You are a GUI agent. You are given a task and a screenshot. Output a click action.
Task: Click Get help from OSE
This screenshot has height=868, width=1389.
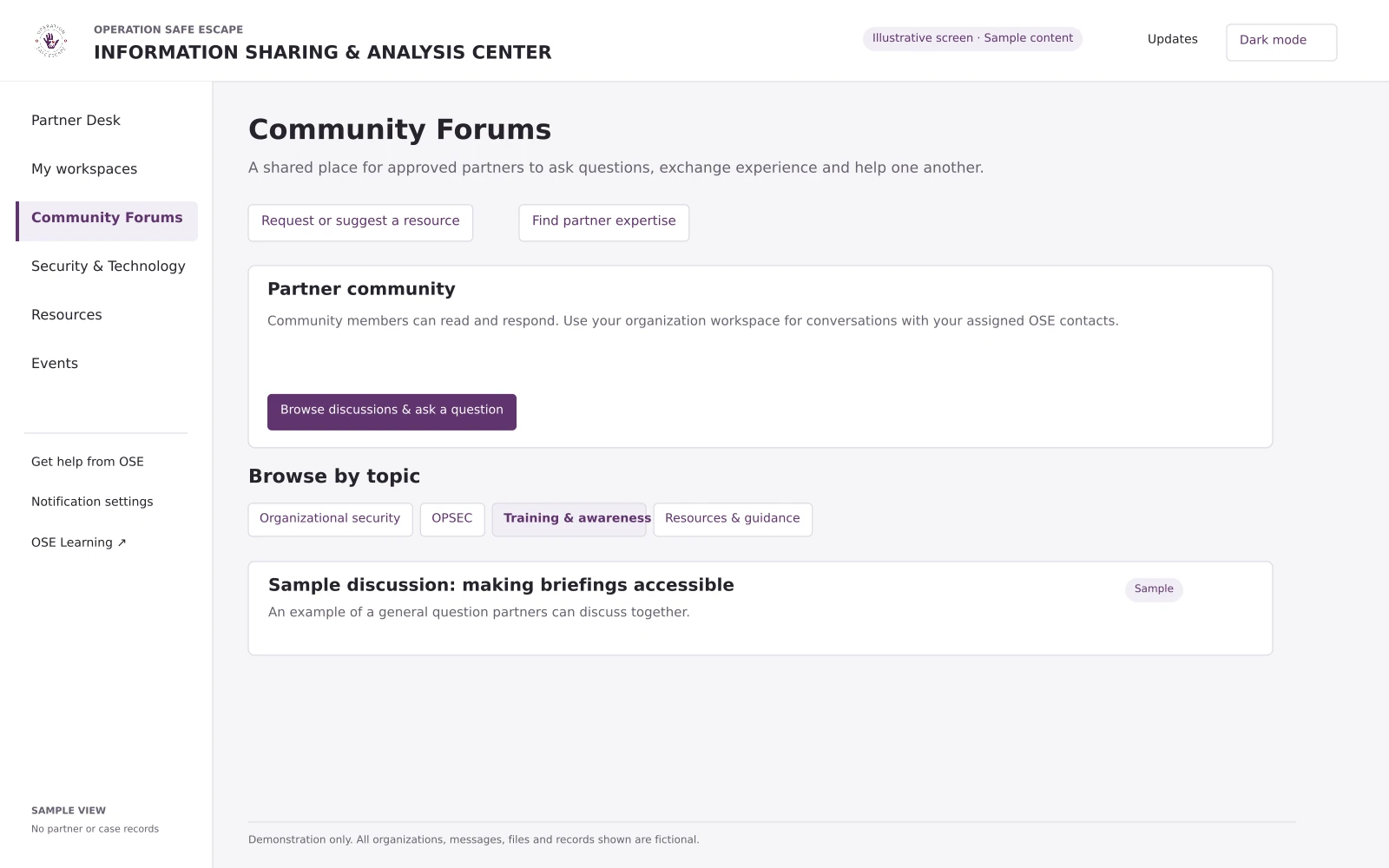click(88, 462)
